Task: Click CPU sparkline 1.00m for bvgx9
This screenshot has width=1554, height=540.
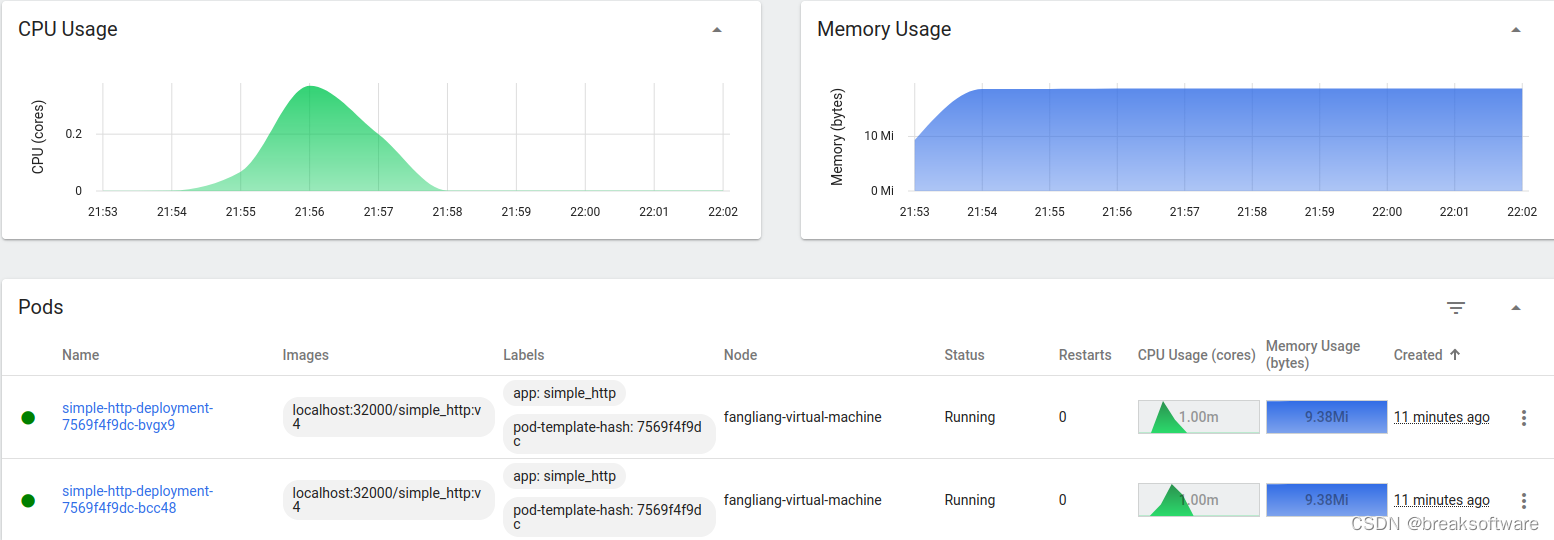Action: point(1198,417)
